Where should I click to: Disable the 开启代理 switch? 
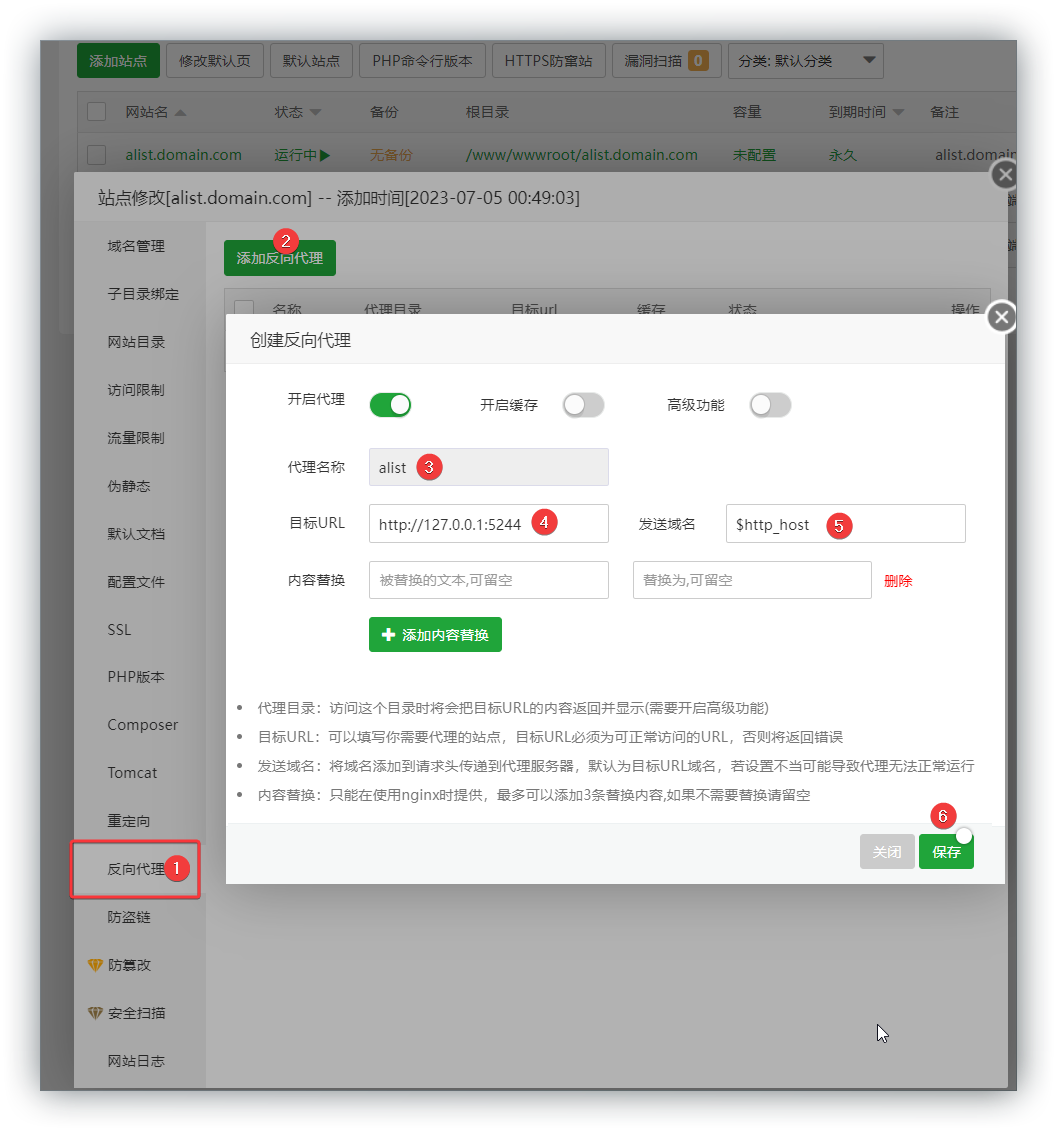coord(390,404)
